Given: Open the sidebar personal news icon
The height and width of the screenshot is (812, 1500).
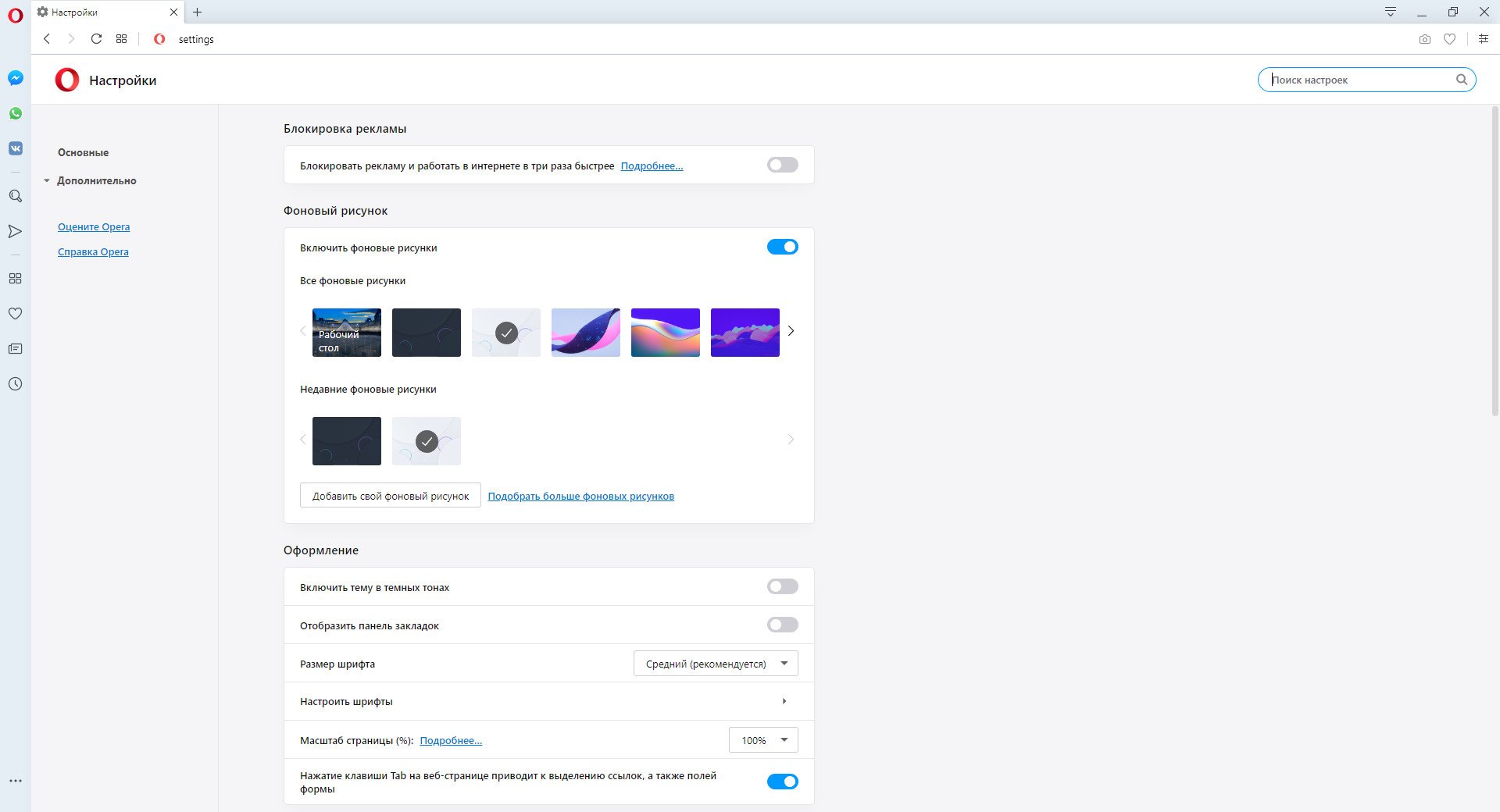Looking at the screenshot, I should pos(15,349).
